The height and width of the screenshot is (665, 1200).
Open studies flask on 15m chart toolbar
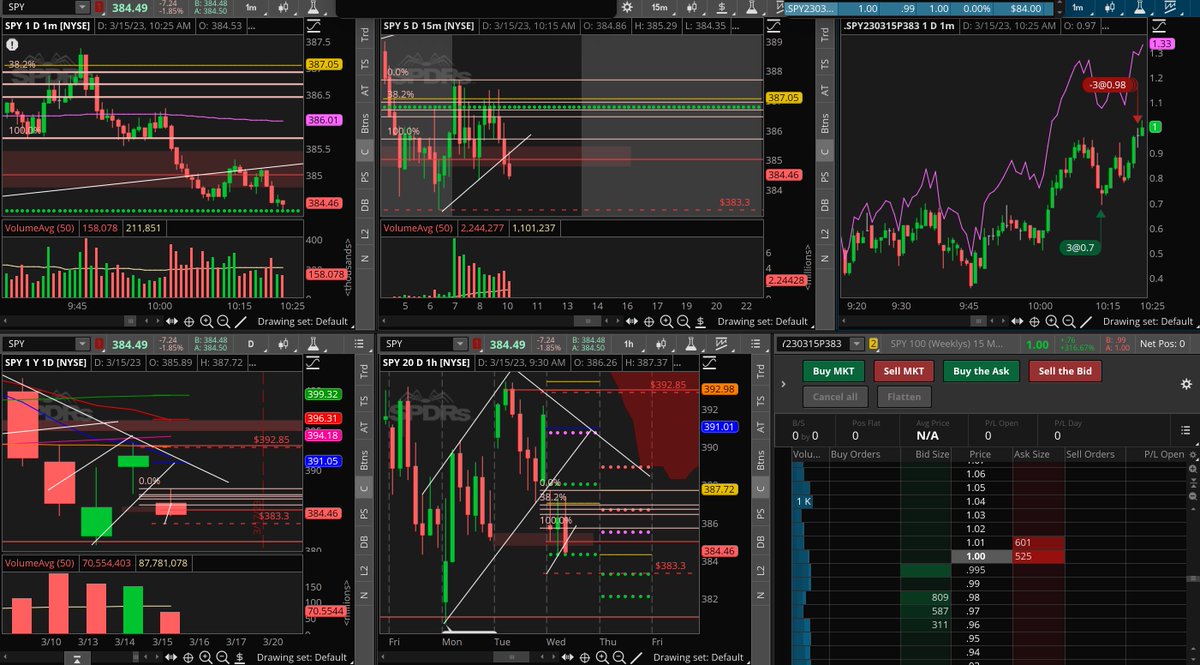pyautogui.click(x=751, y=8)
